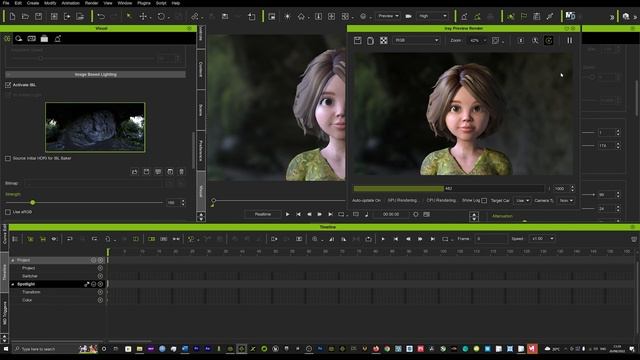Open the cloud-shaped atmosphere icon in Visual panel
This screenshot has width=640, height=360.
click(19, 38)
